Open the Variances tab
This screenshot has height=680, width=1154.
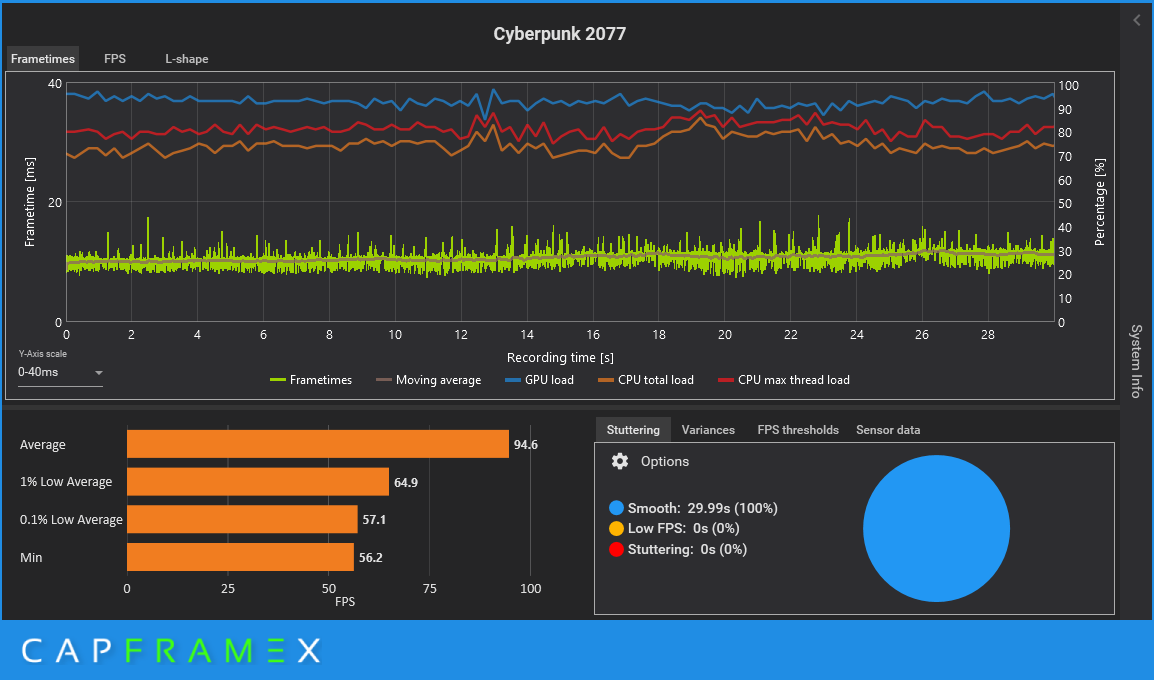point(708,430)
